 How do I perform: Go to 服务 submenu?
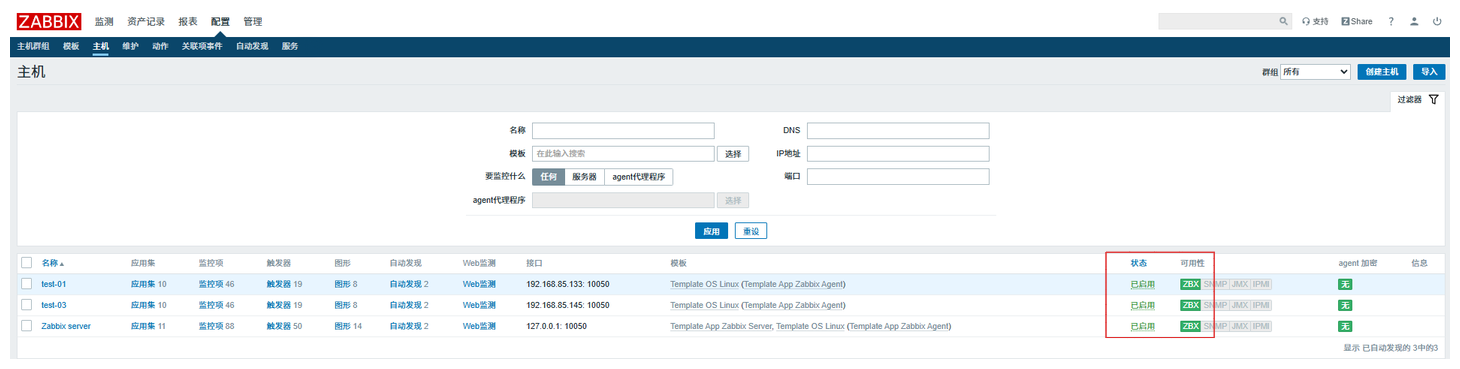[x=290, y=46]
